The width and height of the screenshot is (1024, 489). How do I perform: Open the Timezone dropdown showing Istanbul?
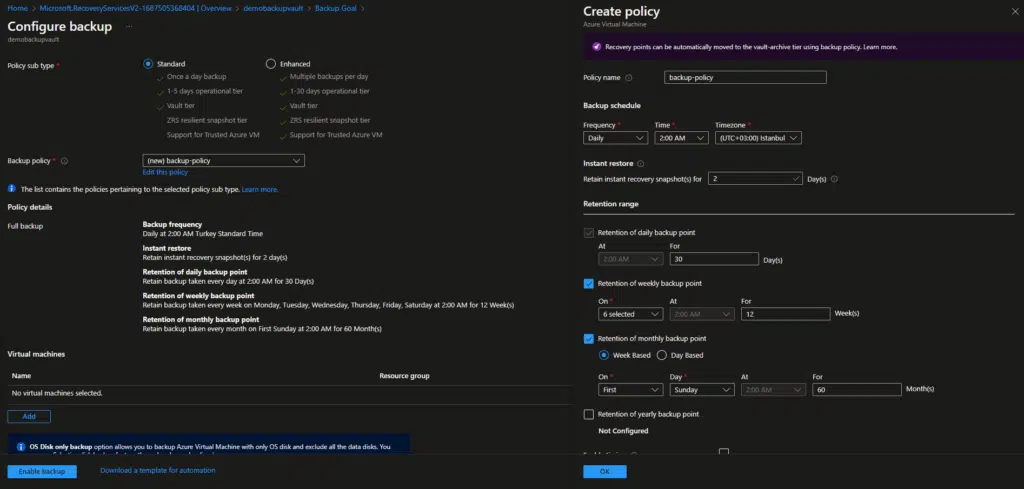tap(758, 138)
